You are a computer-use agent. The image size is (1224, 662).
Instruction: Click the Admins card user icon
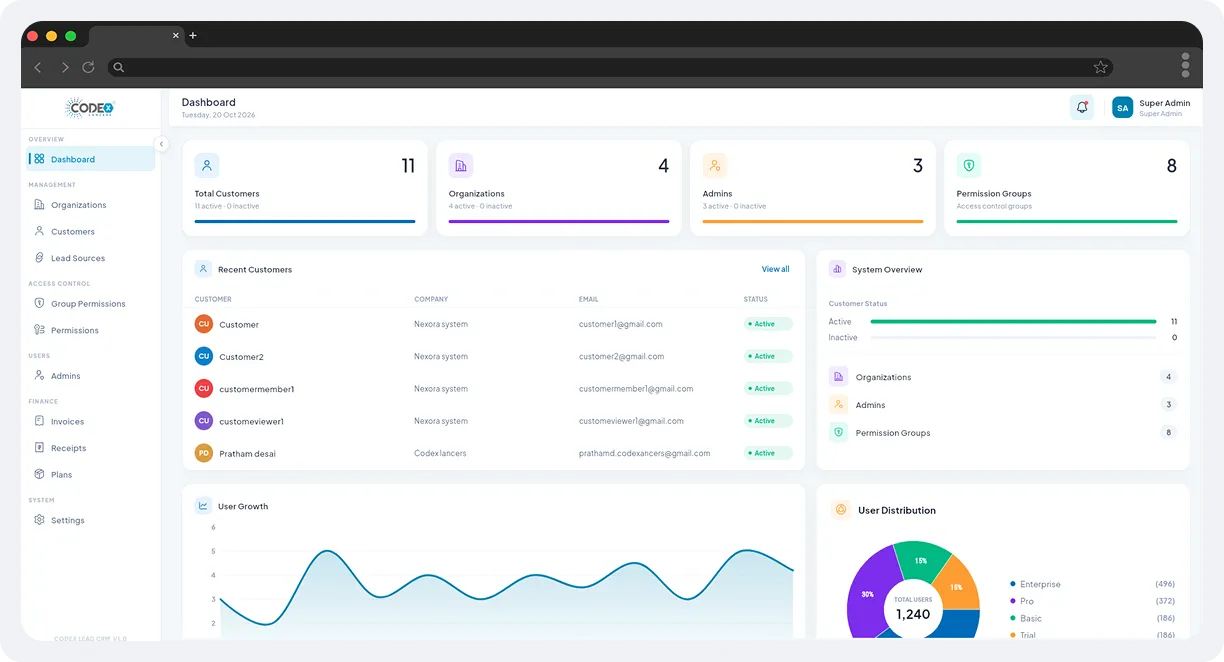714,165
